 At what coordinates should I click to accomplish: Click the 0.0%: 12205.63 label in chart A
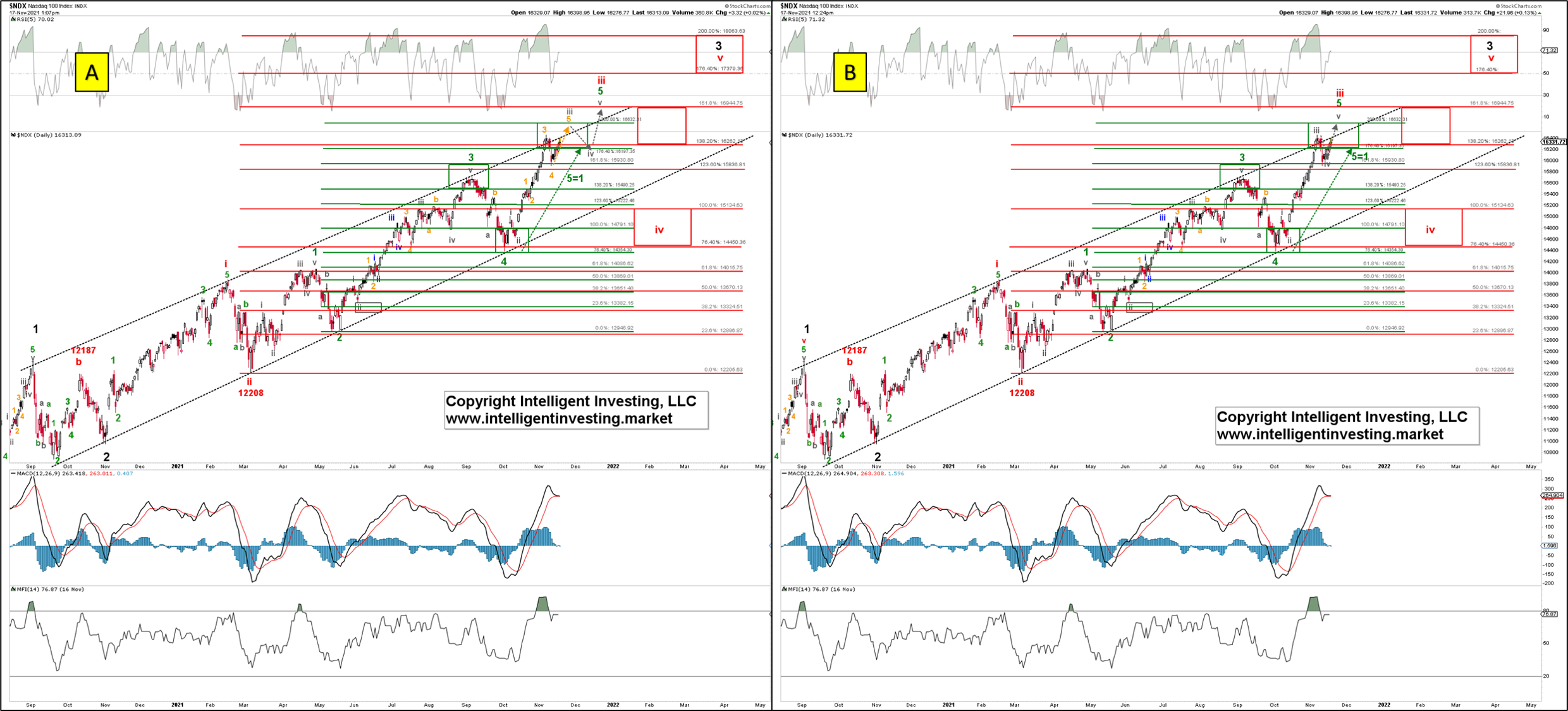pyautogui.click(x=723, y=370)
